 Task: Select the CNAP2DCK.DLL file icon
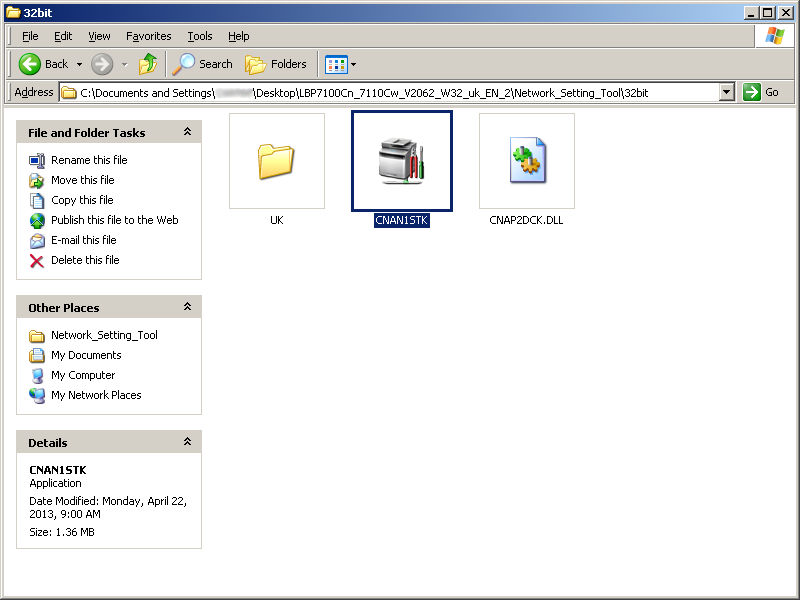tap(526, 161)
